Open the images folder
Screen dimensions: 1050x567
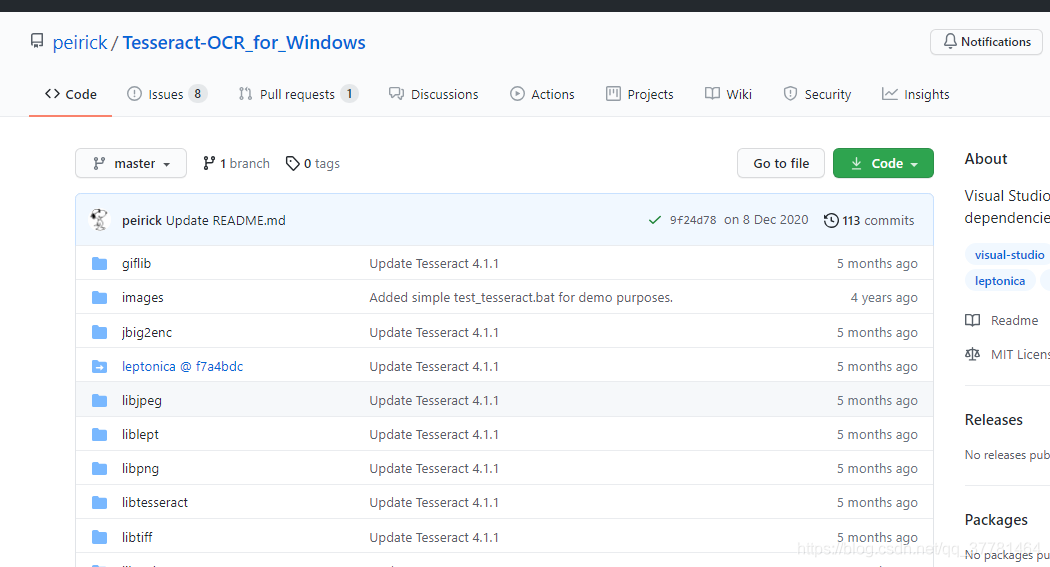[x=143, y=297]
